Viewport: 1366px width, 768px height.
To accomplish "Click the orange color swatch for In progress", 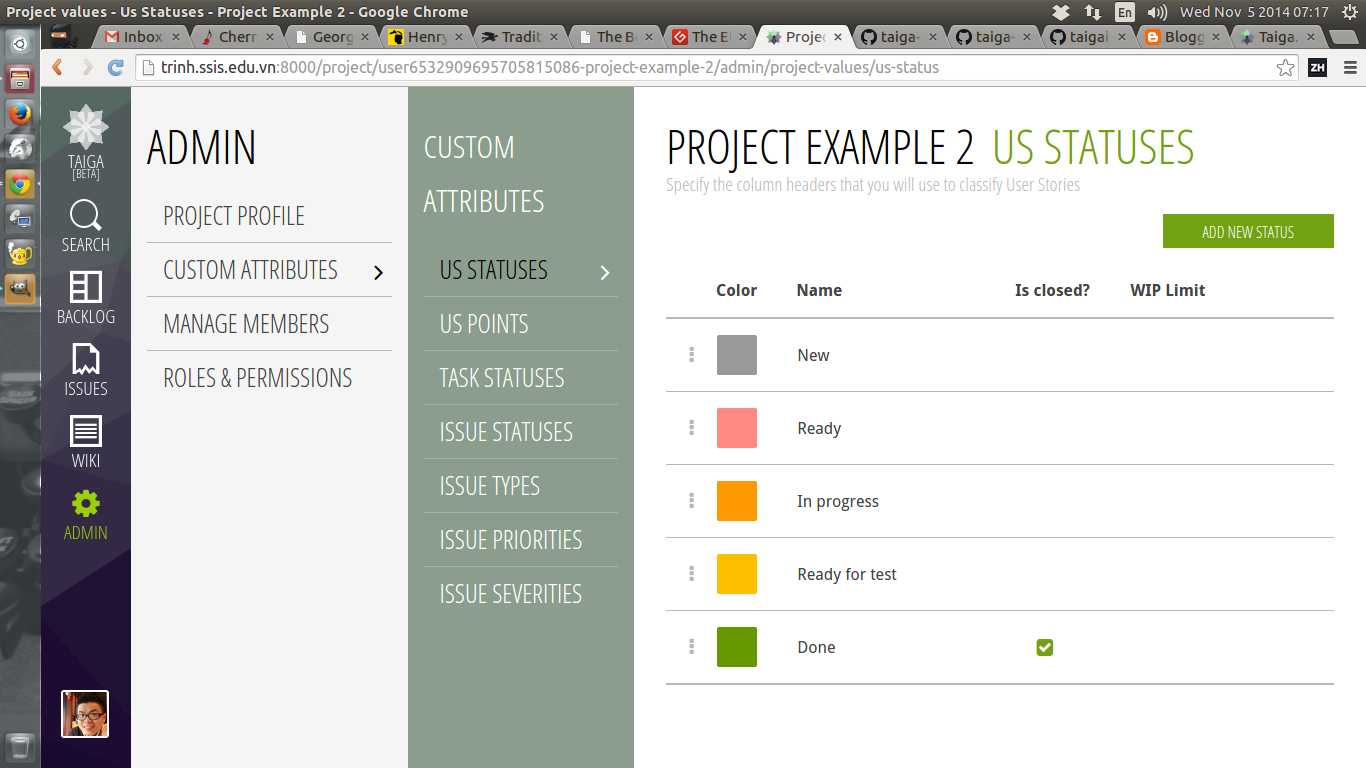I will coord(736,501).
